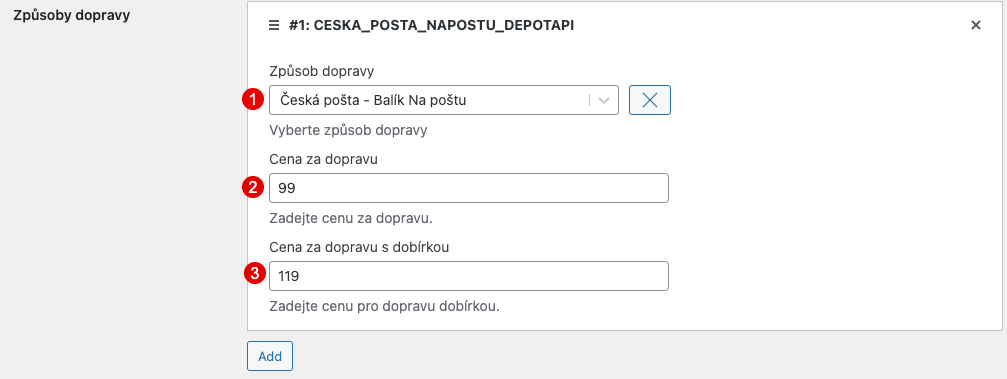Click the red number 3 marker

(x=254, y=274)
